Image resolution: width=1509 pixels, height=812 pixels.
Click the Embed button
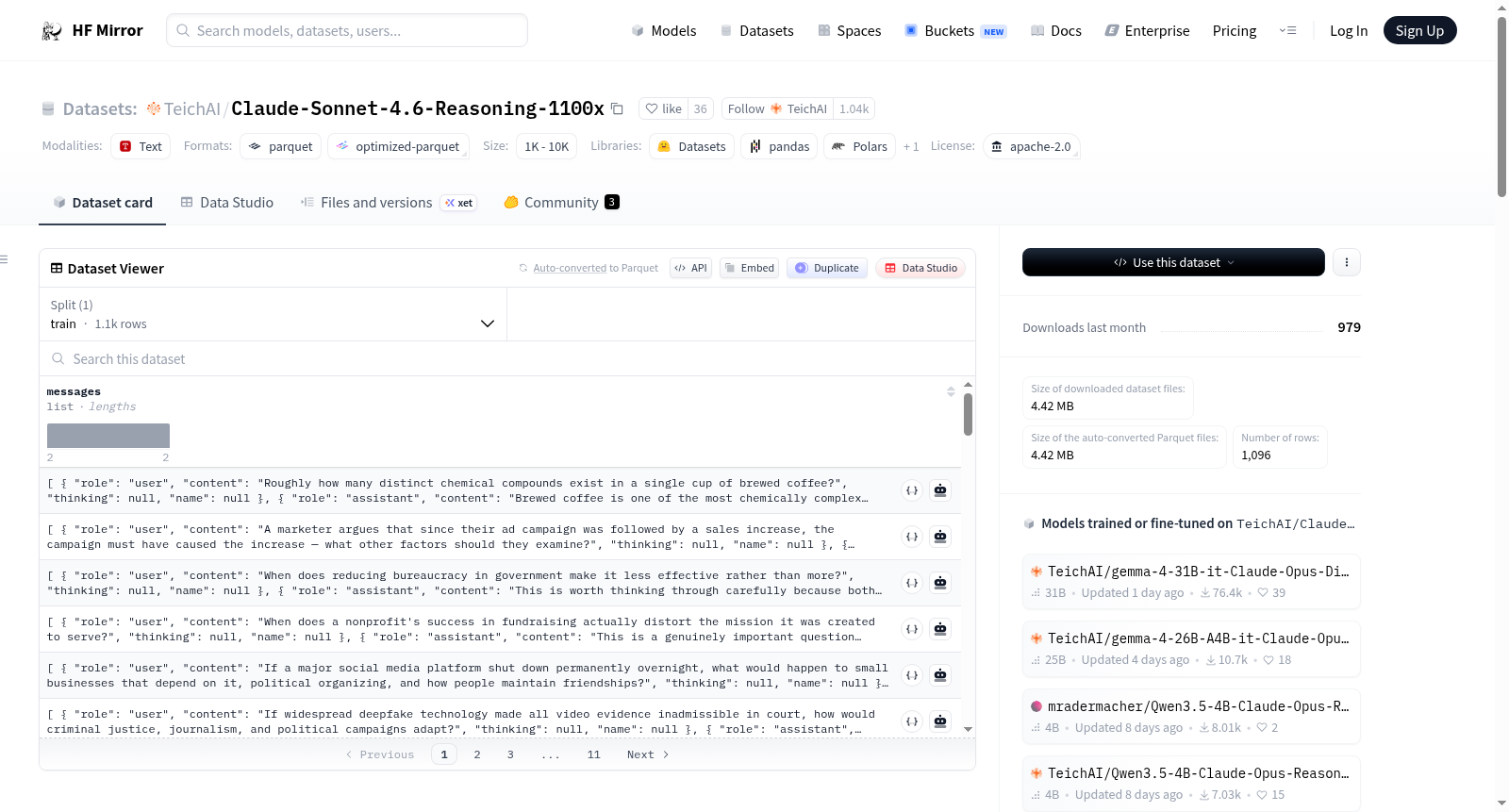pyautogui.click(x=750, y=268)
